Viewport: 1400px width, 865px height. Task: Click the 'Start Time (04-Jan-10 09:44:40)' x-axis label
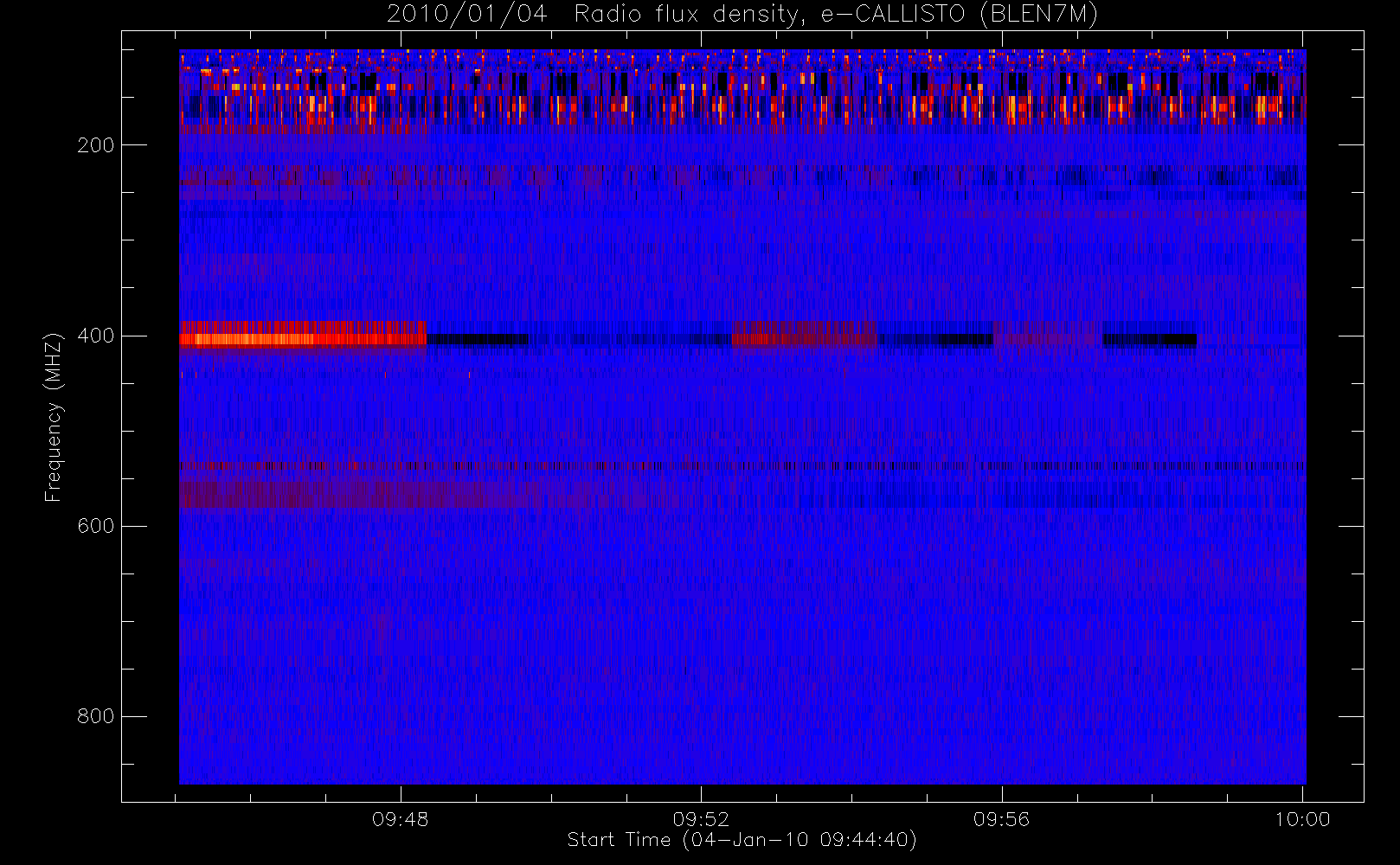(742, 840)
